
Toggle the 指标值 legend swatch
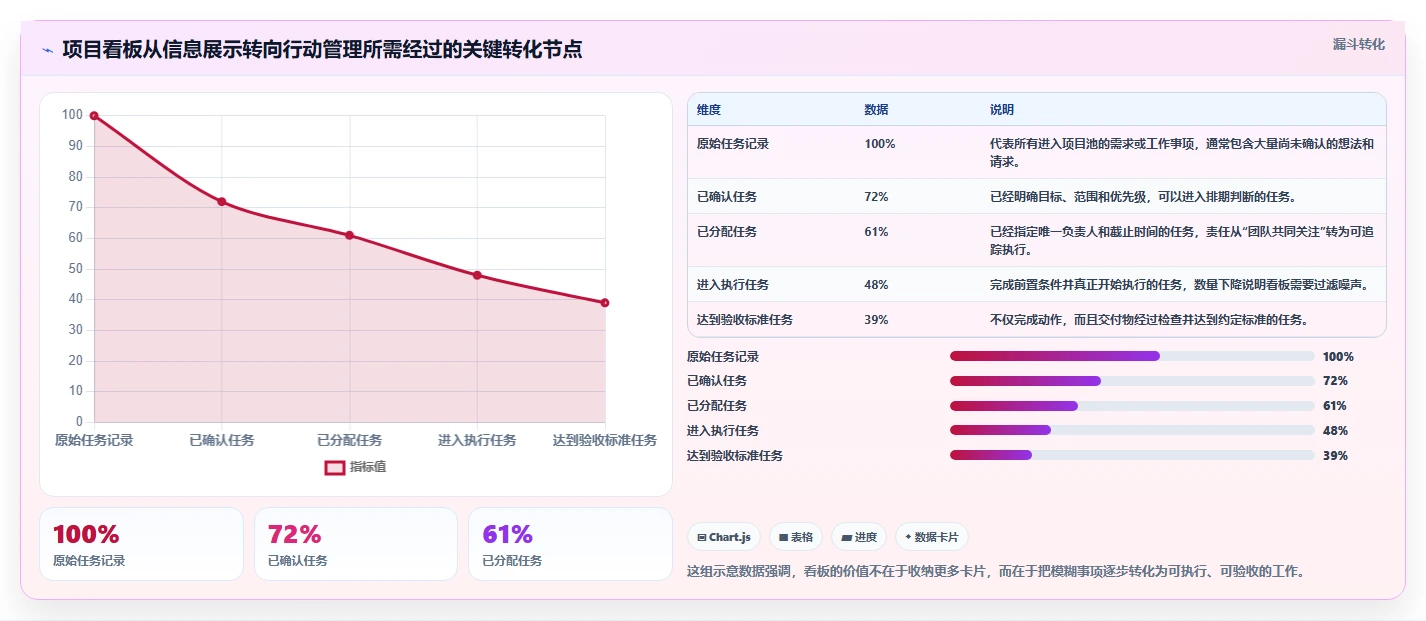(x=335, y=467)
